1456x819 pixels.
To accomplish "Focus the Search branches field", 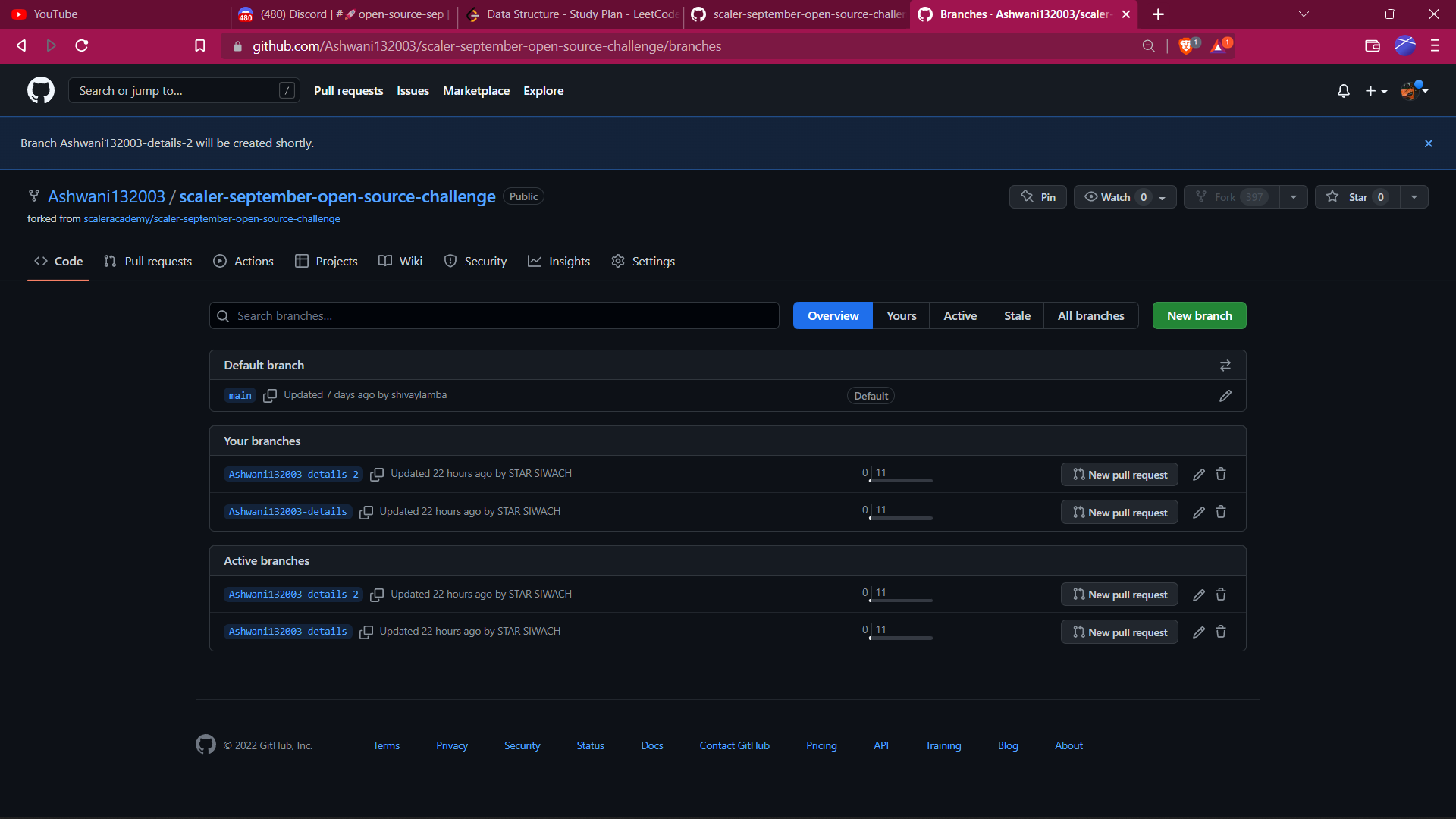I will pos(500,315).
